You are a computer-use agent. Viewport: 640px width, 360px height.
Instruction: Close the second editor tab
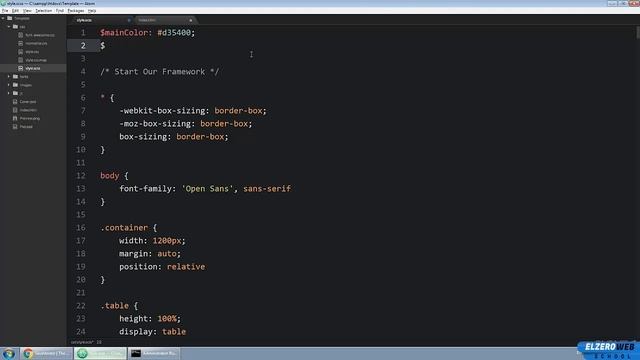pos(191,20)
